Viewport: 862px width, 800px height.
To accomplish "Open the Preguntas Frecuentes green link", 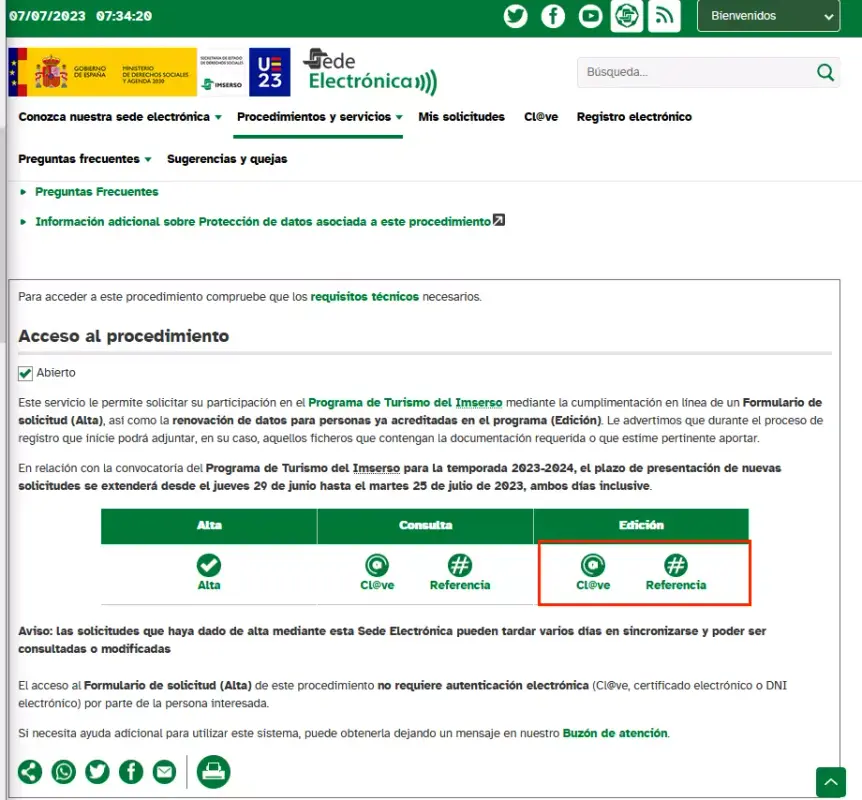I will pos(97,191).
